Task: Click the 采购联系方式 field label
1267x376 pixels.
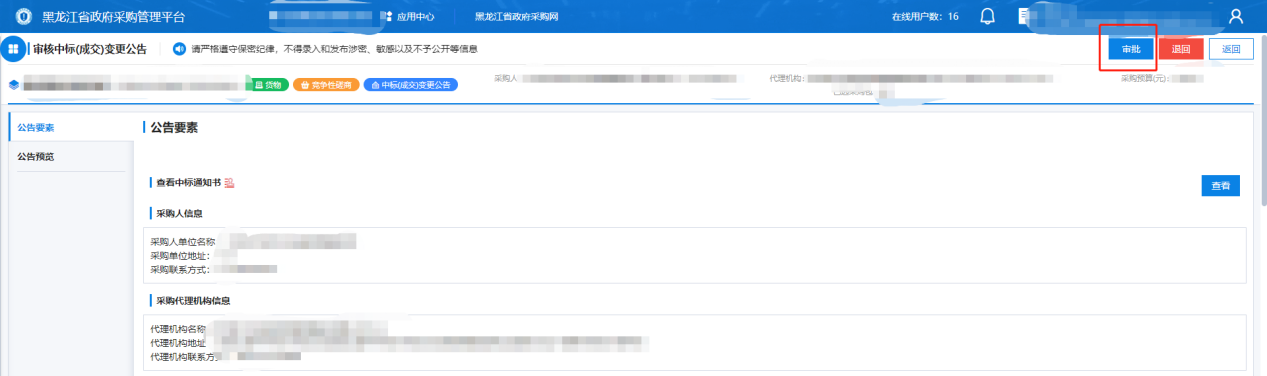Action: pos(180,269)
